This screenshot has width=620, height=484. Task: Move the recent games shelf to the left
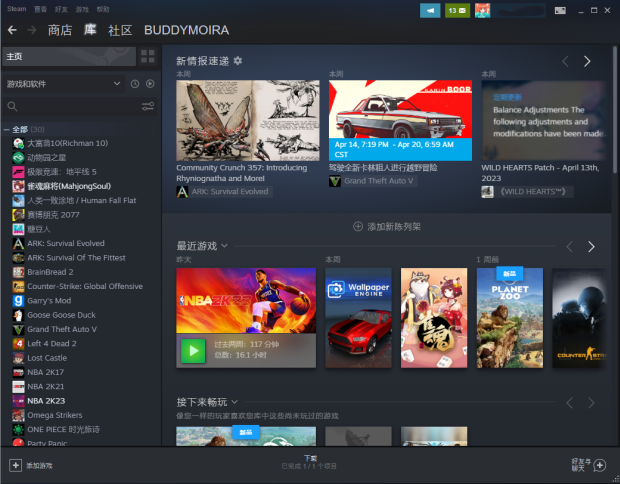(570, 247)
